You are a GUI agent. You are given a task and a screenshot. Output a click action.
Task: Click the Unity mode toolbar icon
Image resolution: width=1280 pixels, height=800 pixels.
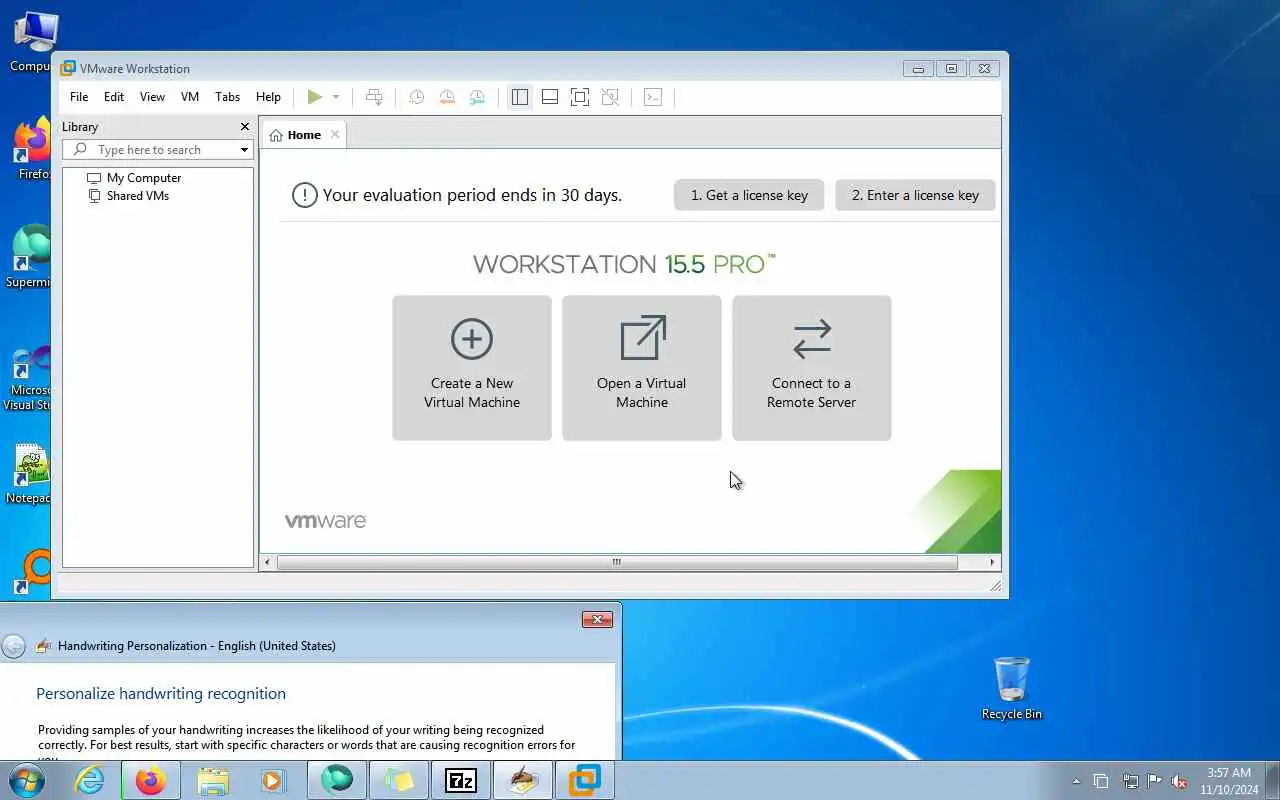[x=610, y=97]
